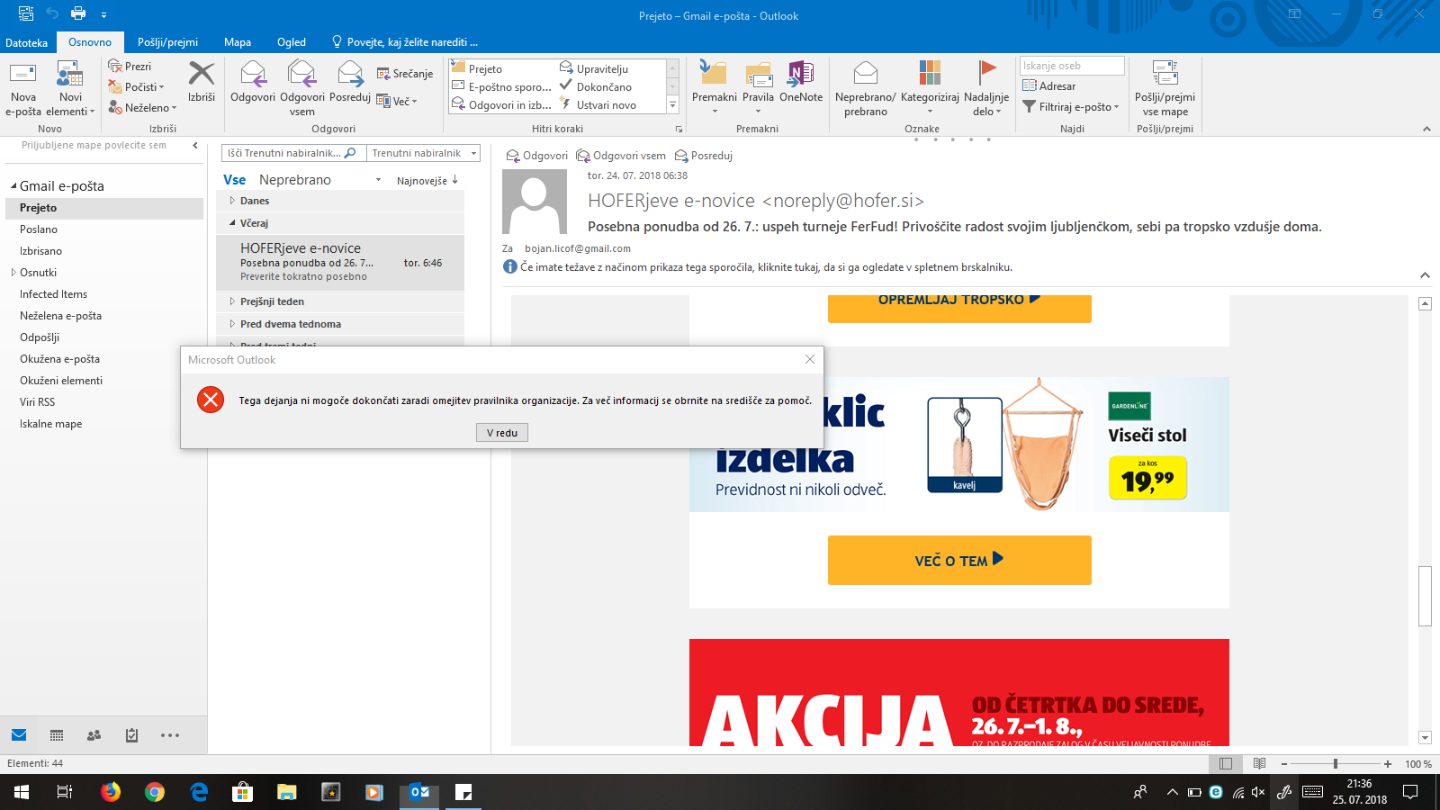Image resolution: width=1440 pixels, height=810 pixels.
Task: Open the Datoteka tab
Action: pos(27,42)
